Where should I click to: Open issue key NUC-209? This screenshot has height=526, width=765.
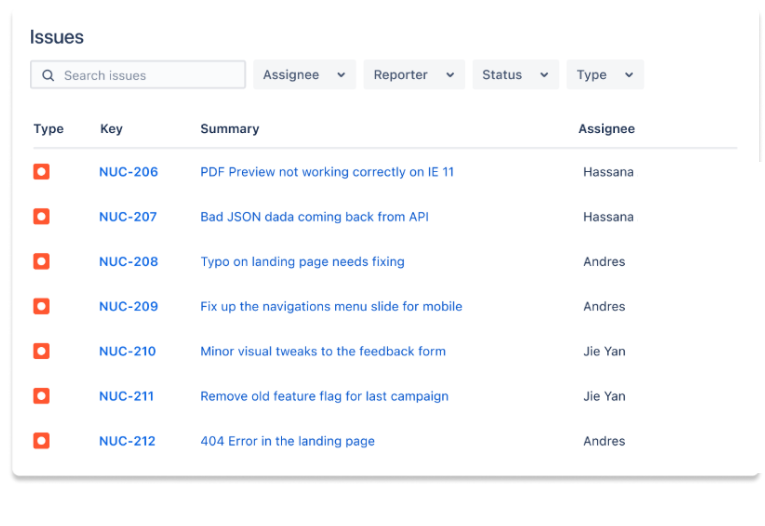pyautogui.click(x=129, y=306)
